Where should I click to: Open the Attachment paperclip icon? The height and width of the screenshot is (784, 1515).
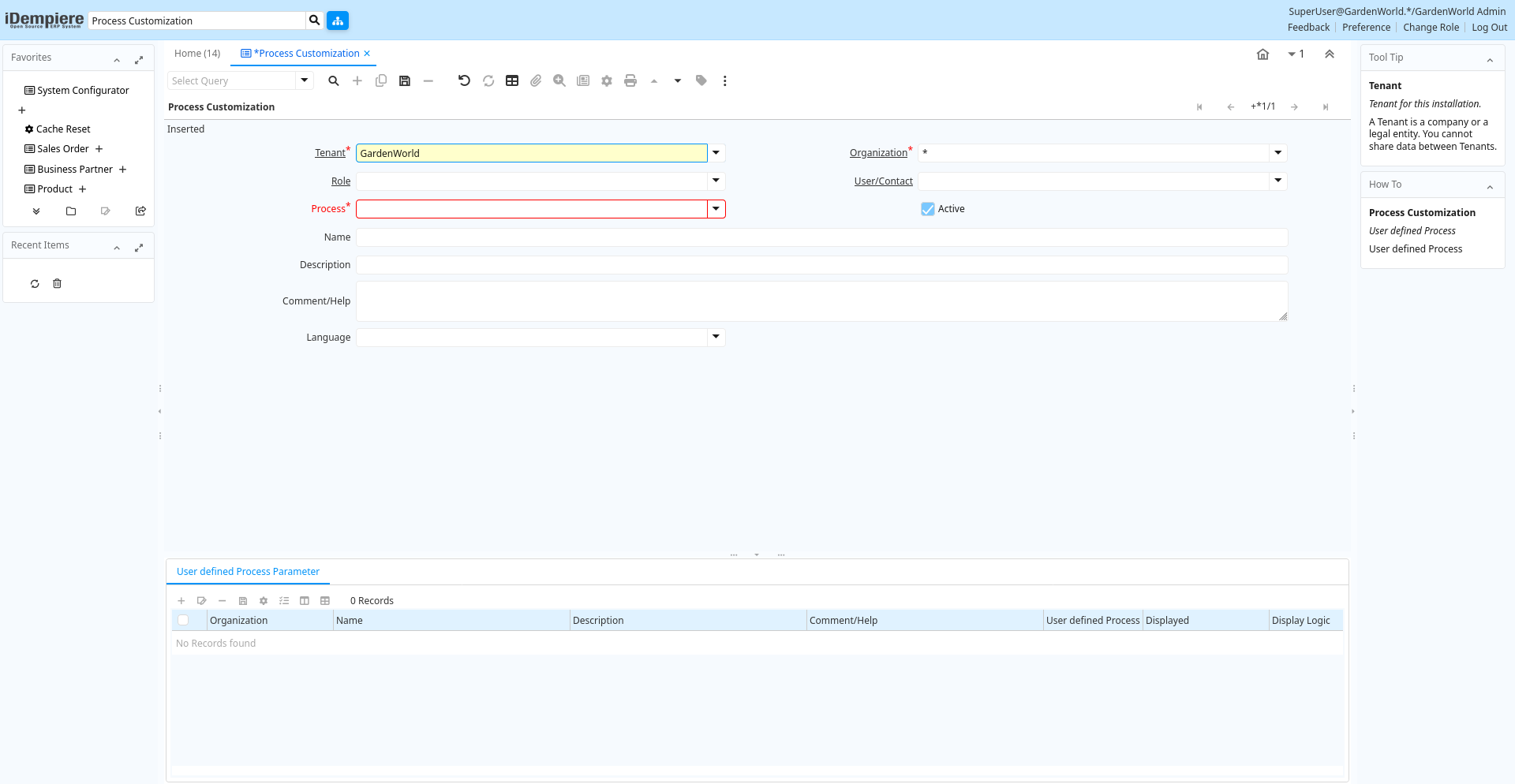tap(536, 80)
